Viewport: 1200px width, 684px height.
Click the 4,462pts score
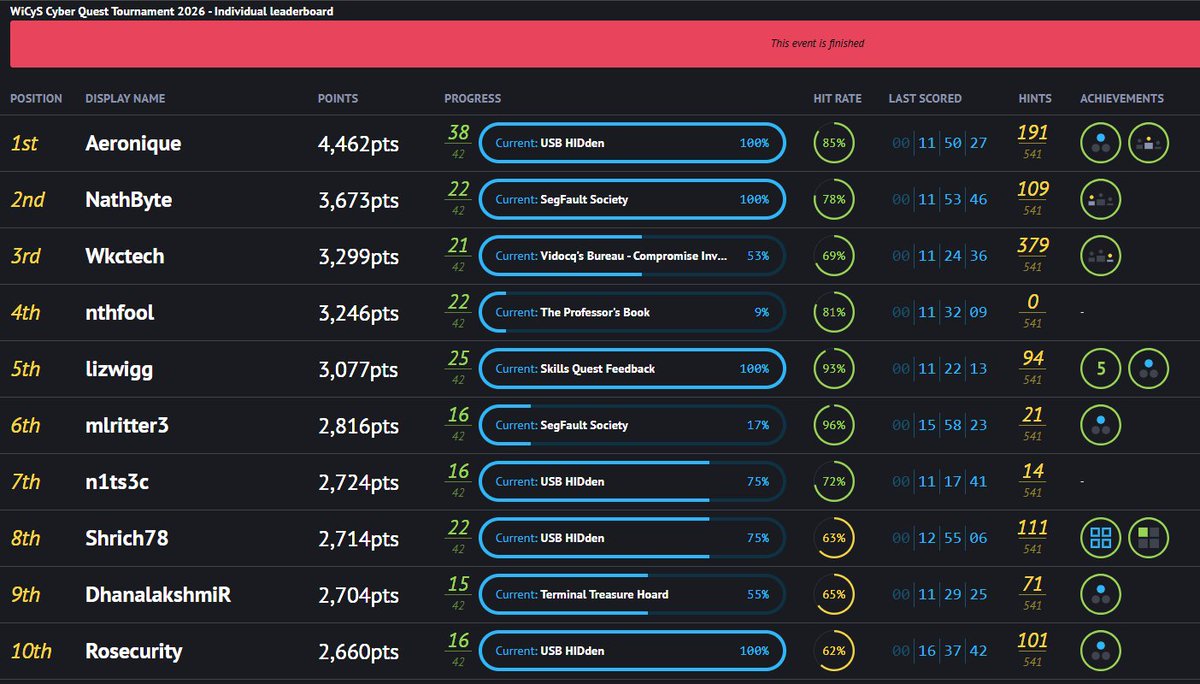[x=358, y=144]
